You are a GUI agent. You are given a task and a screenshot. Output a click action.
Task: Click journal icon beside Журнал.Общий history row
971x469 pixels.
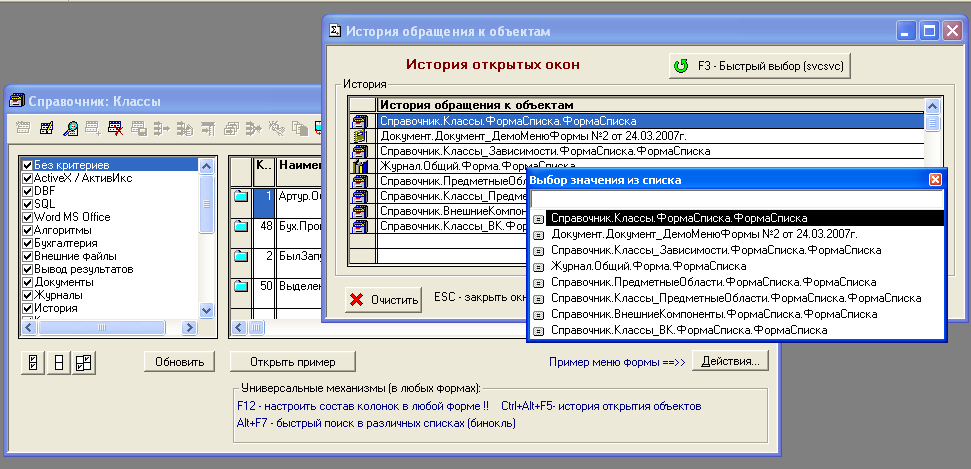[361, 166]
